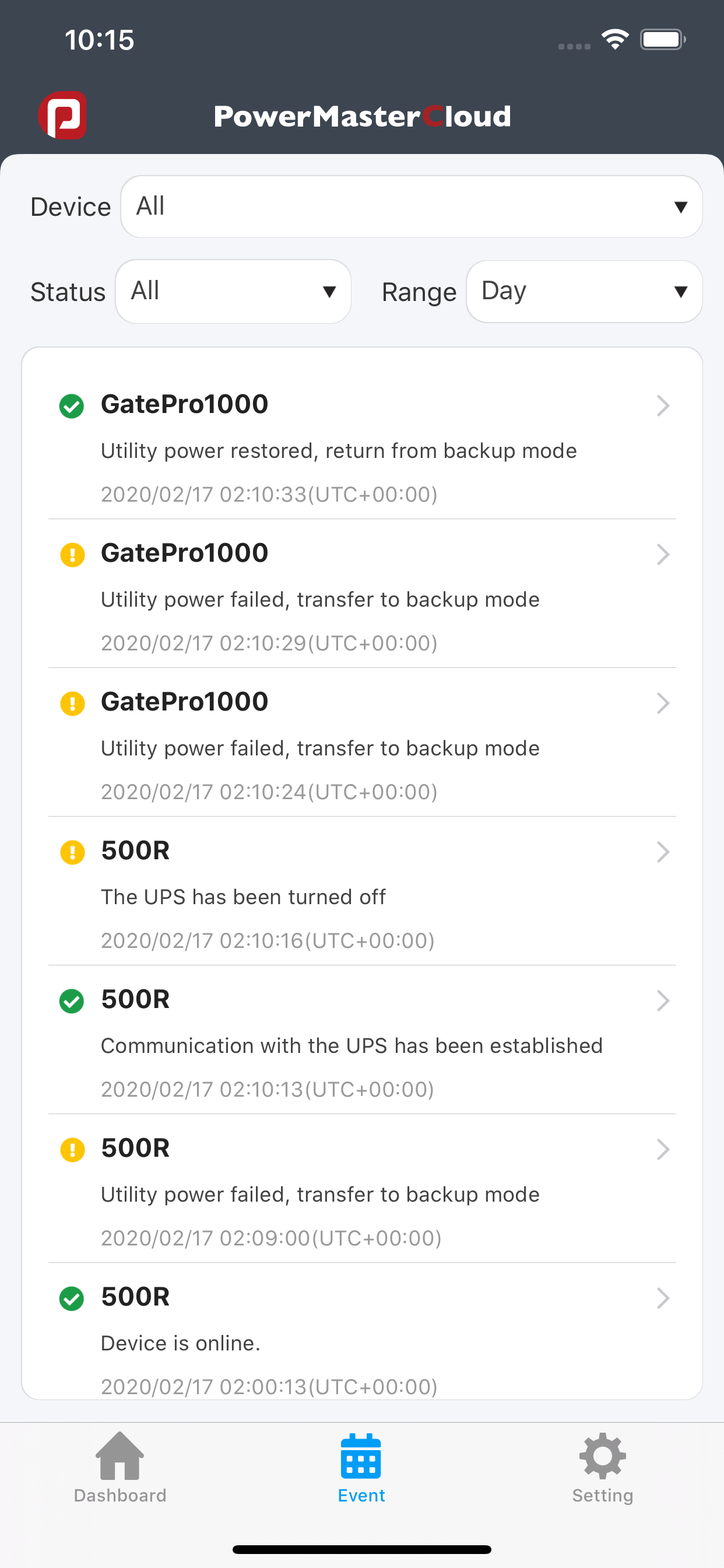724x1568 pixels.
Task: Open the Device dropdown
Action: (x=412, y=206)
